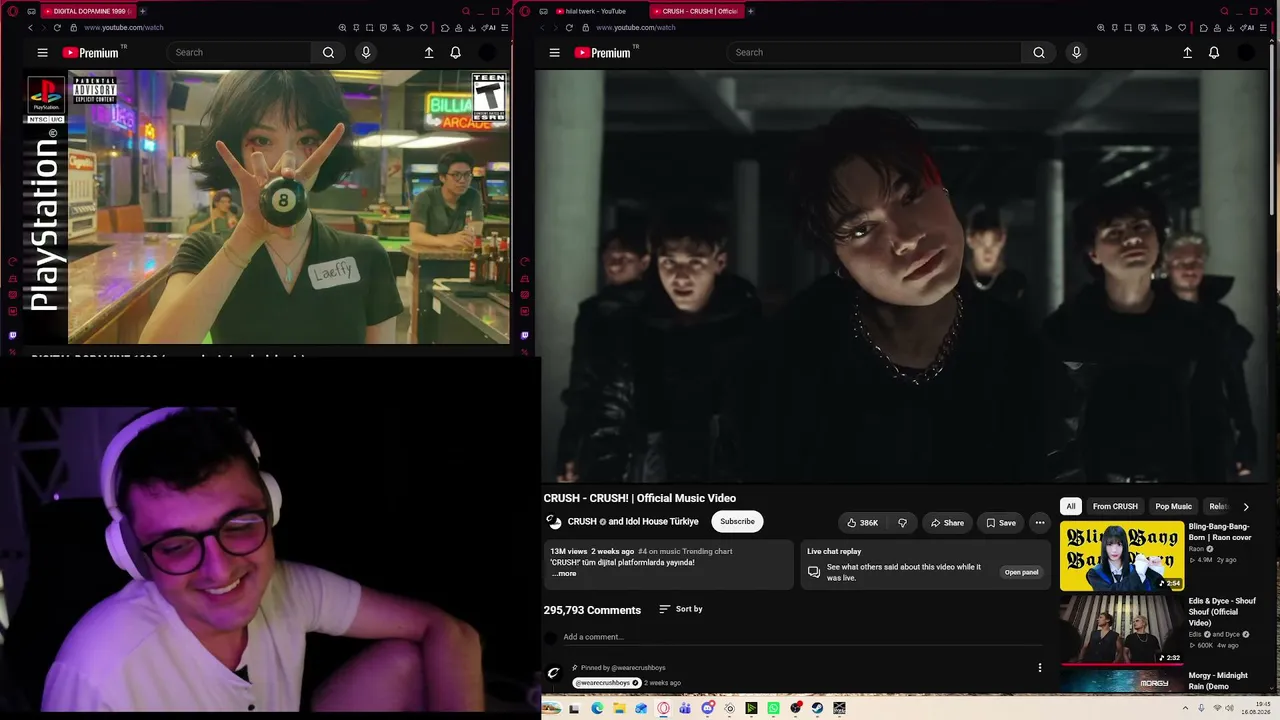1280x720 pixels.
Task: Subscribe to the CRUSH channel
Action: click(x=737, y=521)
